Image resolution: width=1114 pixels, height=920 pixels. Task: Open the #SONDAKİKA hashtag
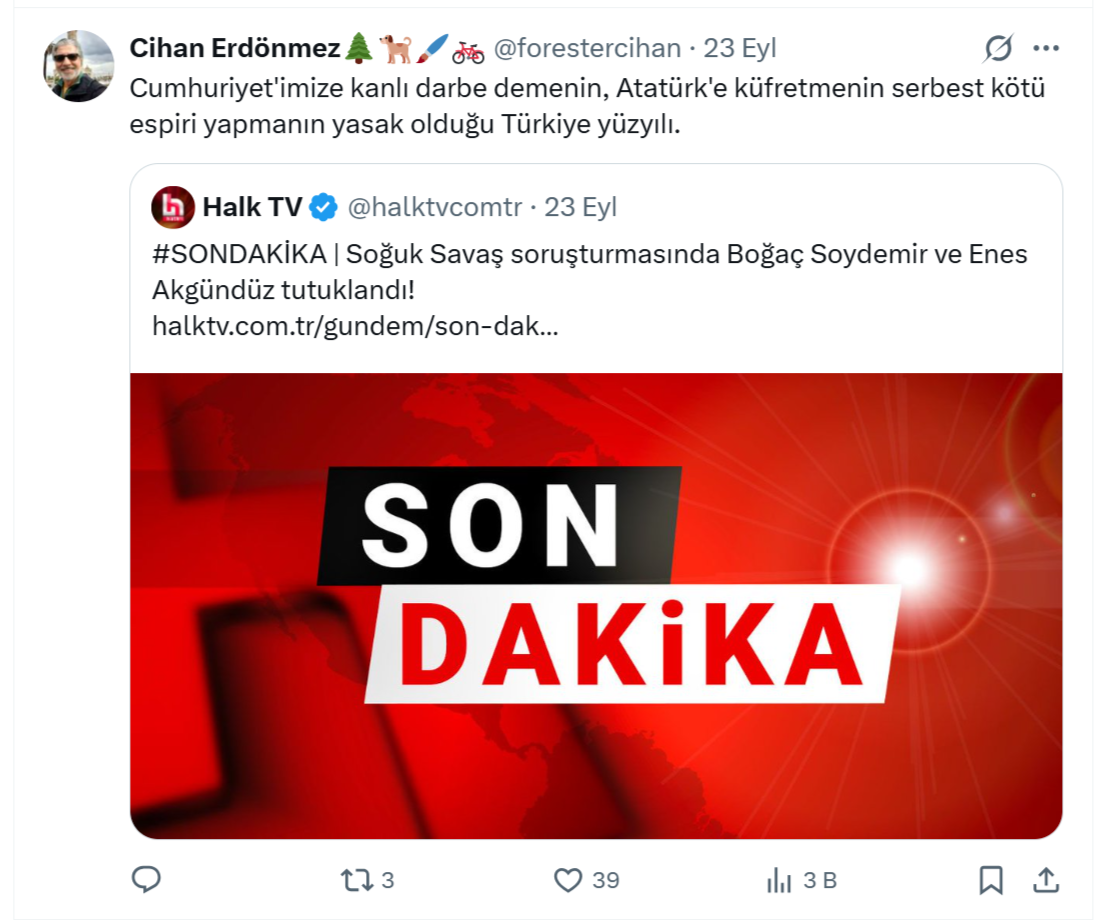(239, 254)
